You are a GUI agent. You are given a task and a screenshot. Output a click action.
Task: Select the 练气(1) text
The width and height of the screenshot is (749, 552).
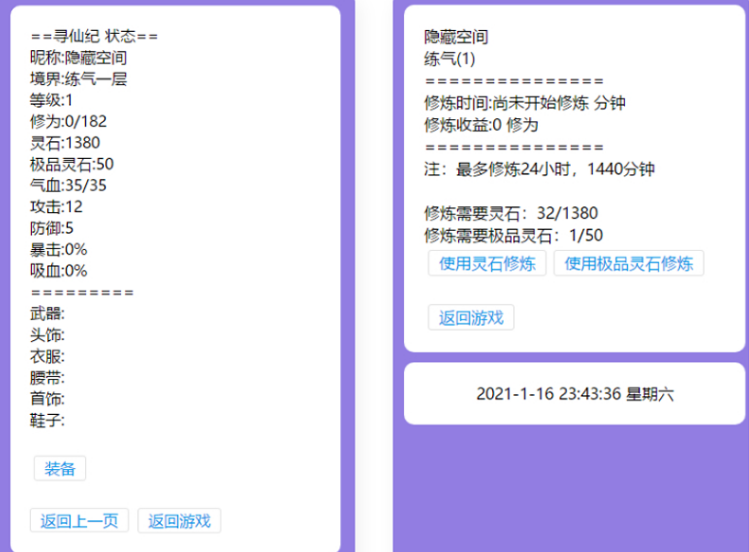pos(449,59)
